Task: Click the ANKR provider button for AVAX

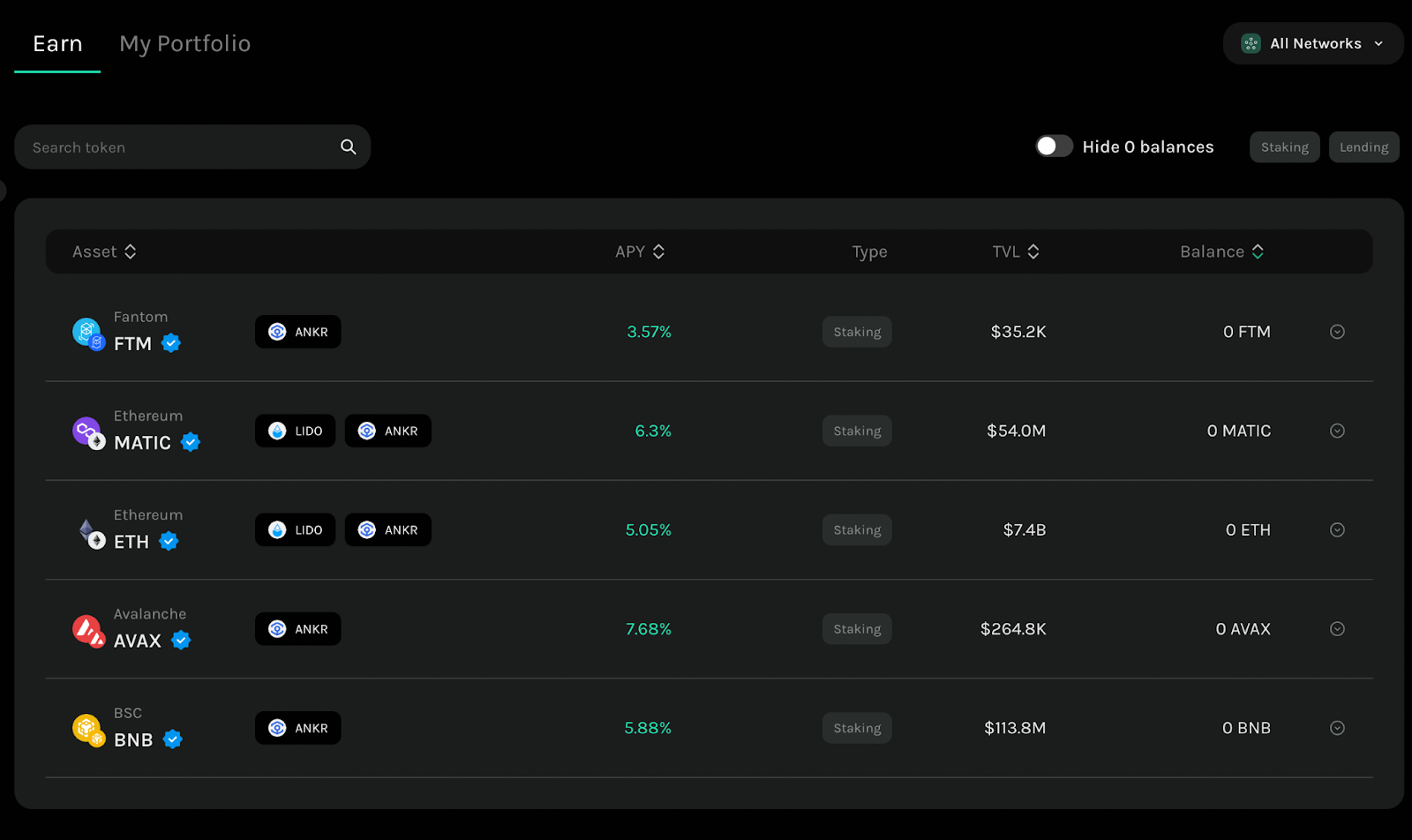Action: click(x=298, y=629)
